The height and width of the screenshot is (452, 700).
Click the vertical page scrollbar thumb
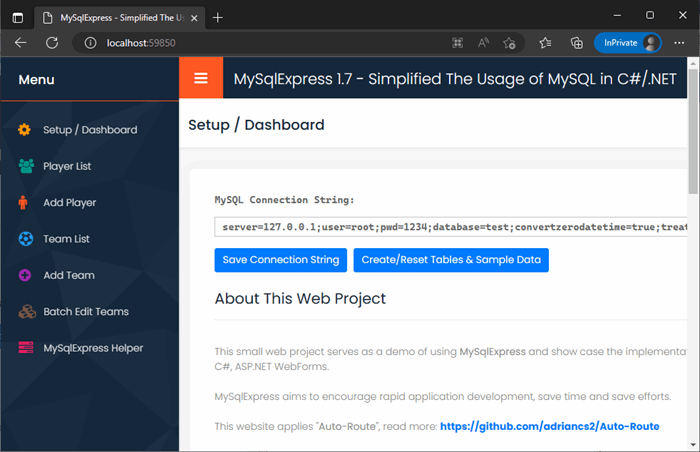[x=693, y=132]
